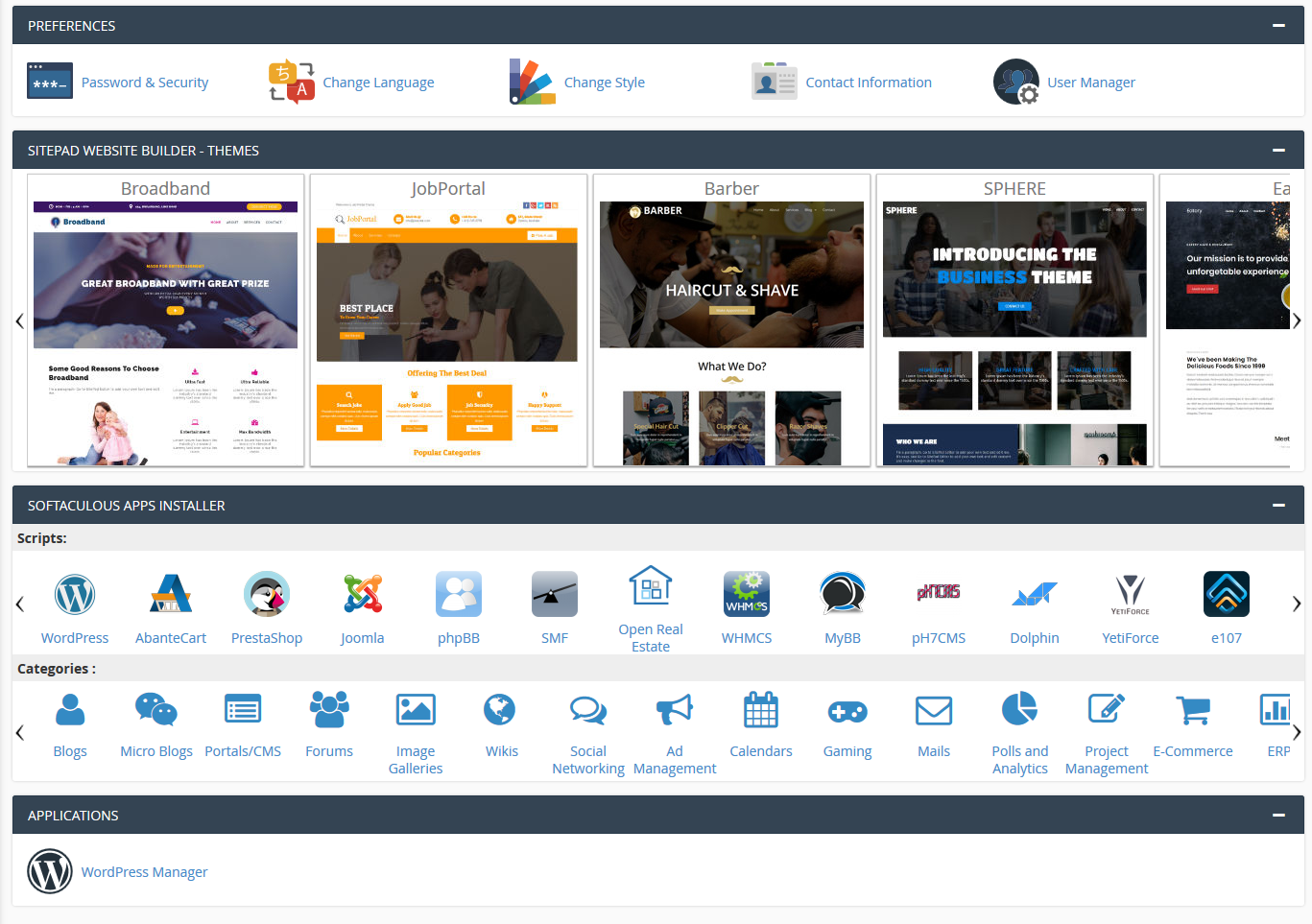
Task: Click the Calendars category label
Action: coord(761,751)
